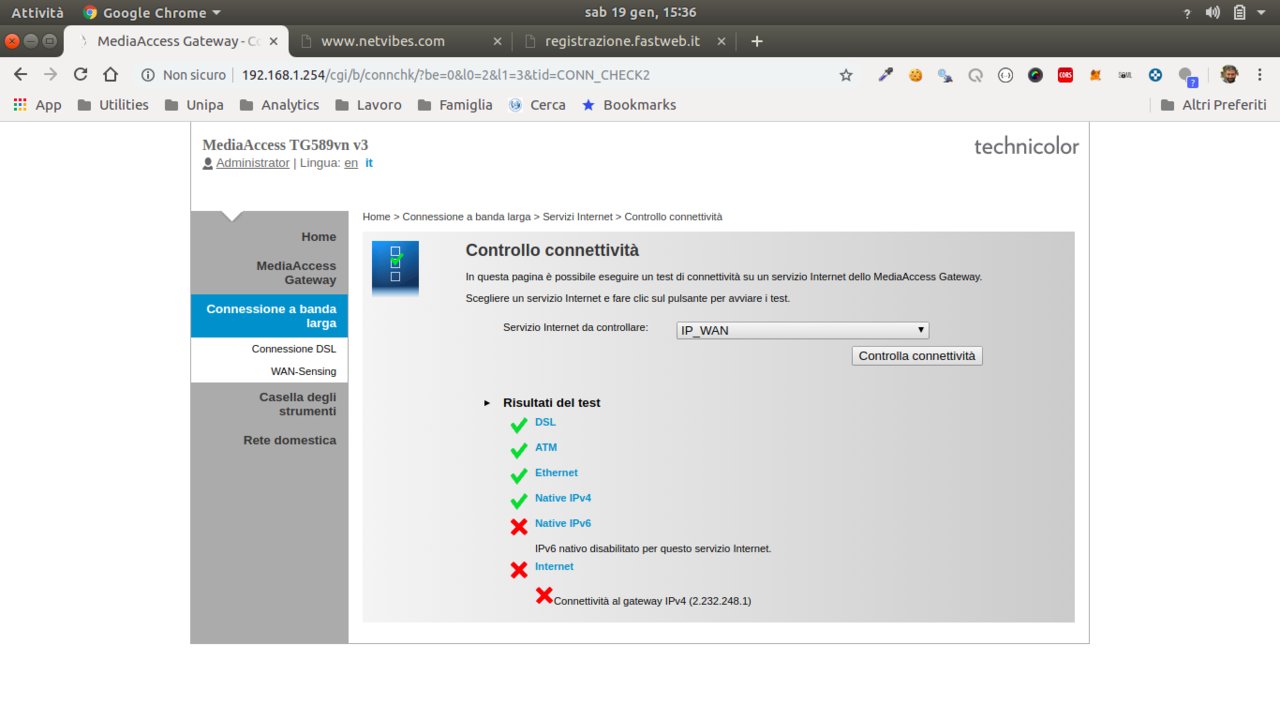Open the Analytics bookmarks folder
1280x720 pixels.
coord(279,105)
